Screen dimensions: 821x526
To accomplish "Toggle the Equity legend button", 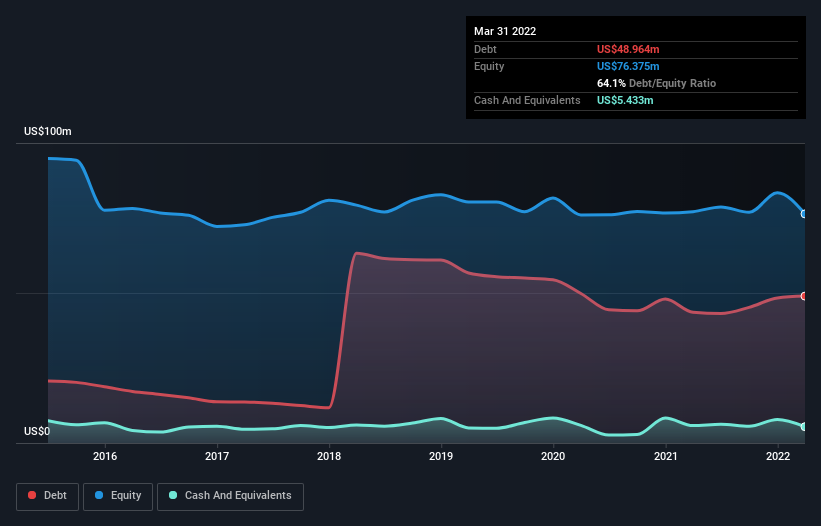I will 118,496.
